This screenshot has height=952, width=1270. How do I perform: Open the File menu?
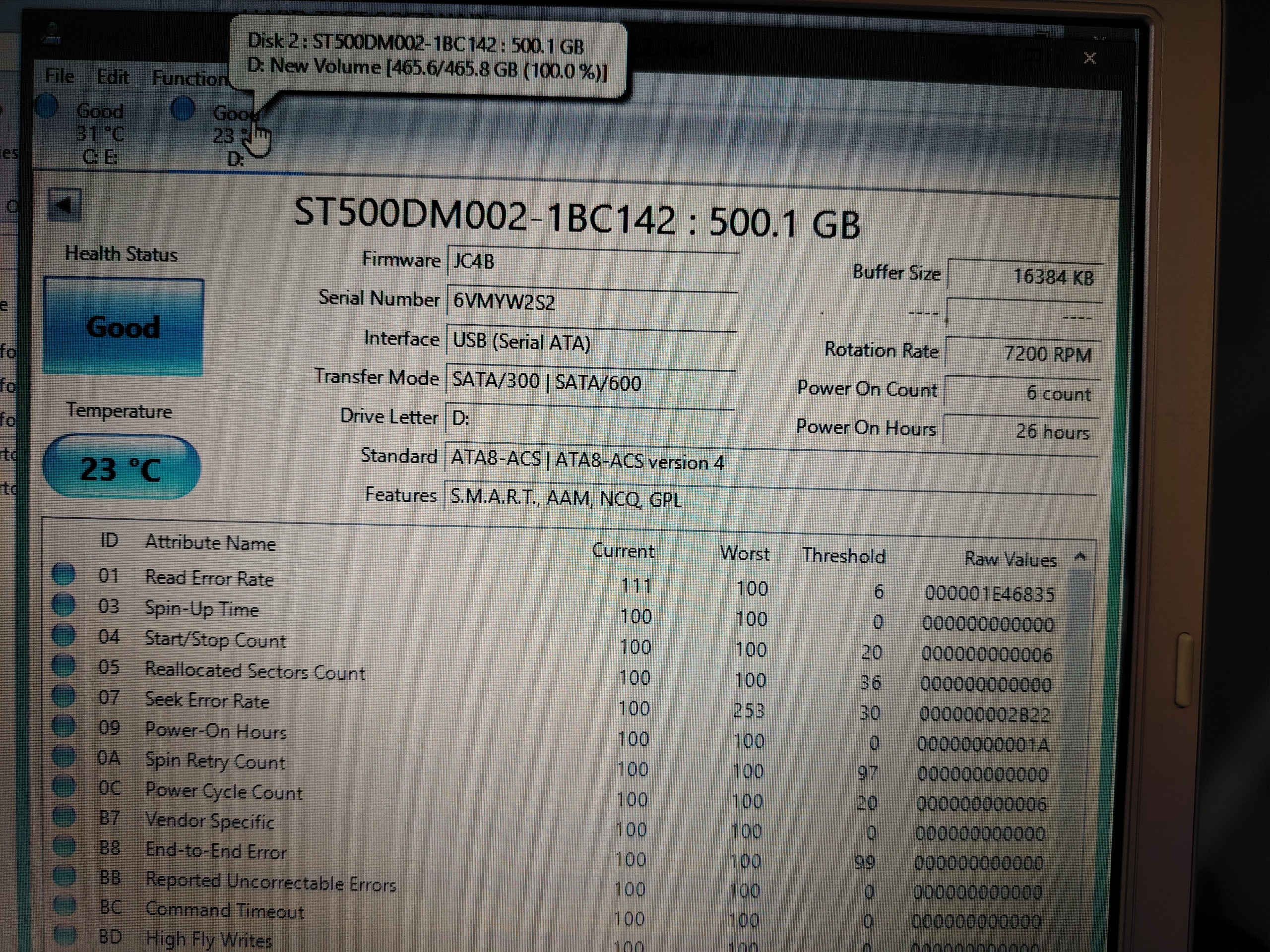pos(60,76)
